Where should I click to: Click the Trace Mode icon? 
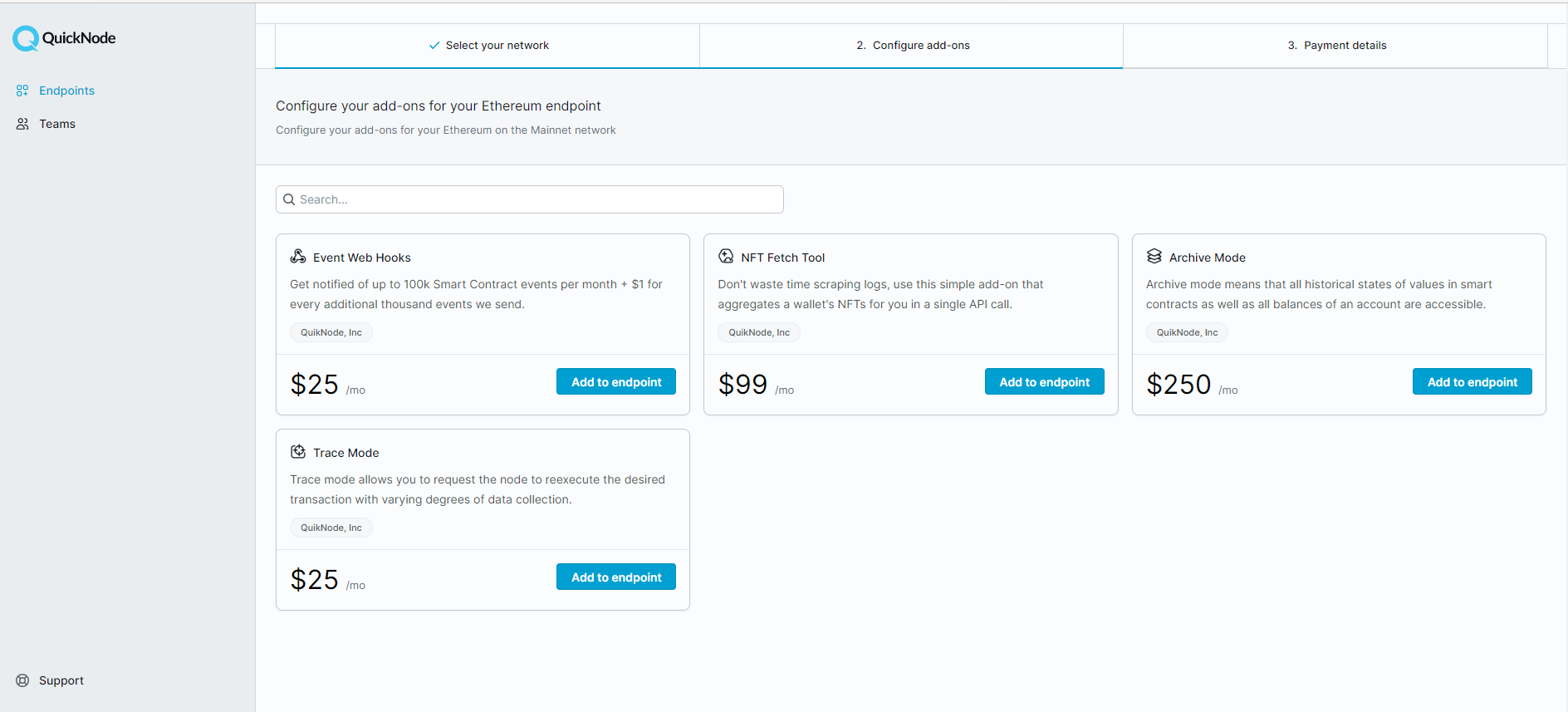point(298,451)
